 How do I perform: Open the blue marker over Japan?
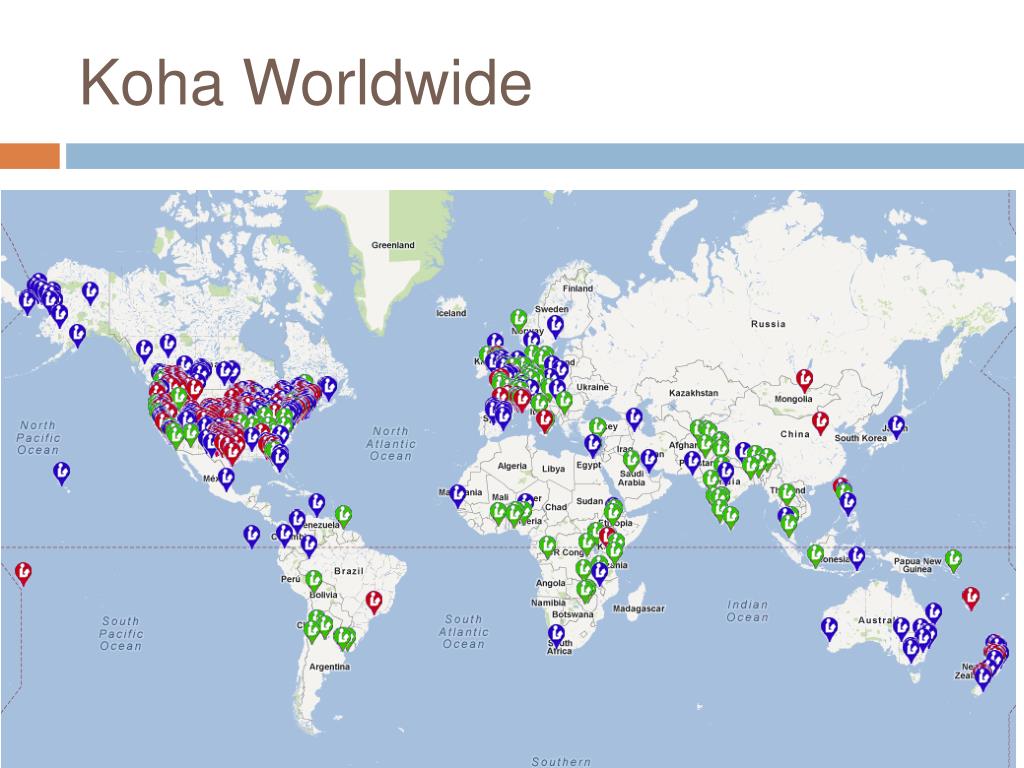click(897, 426)
